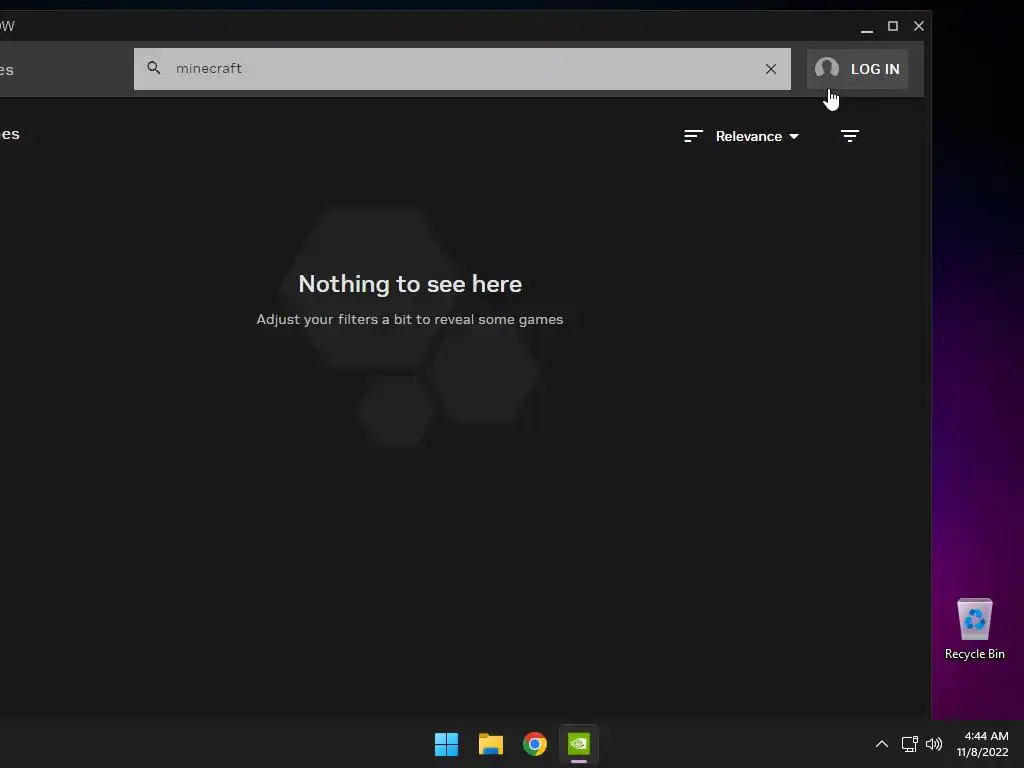The image size is (1024, 768).
Task: Open the Windows Start menu
Action: (447, 744)
